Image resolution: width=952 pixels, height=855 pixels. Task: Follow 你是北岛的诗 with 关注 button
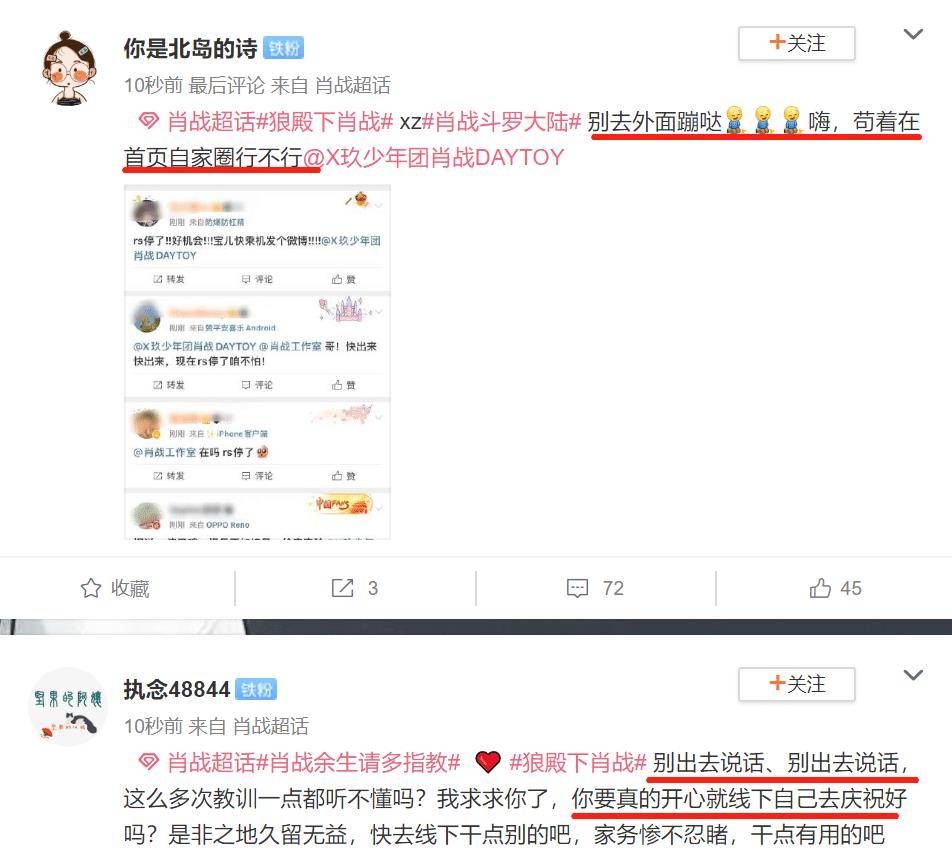[797, 43]
